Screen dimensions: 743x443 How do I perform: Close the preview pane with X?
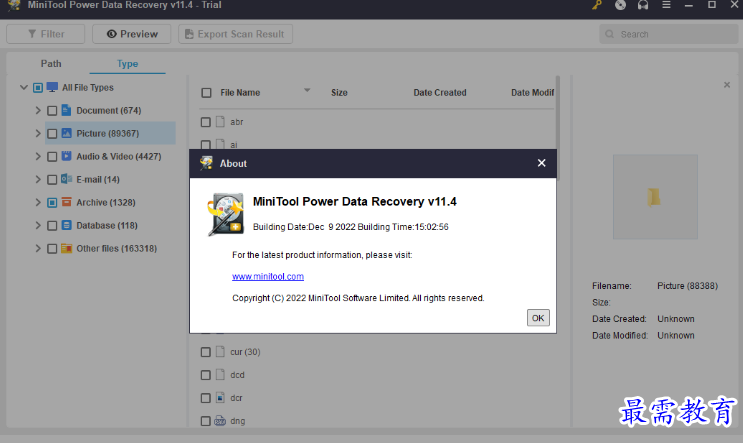727,85
